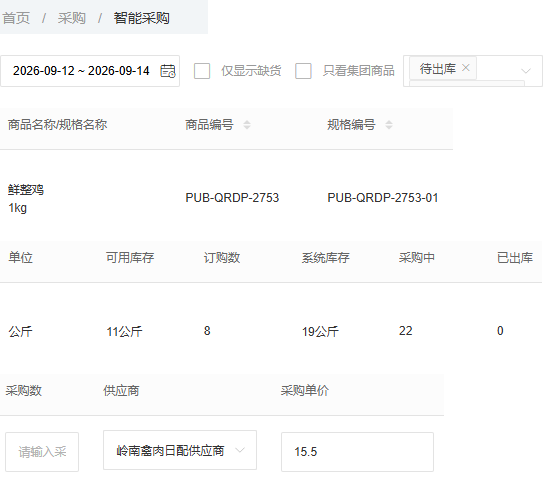Viewport: 546px width, 489px height.
Task: Select the ordered quantity 8
Action: click(x=207, y=331)
